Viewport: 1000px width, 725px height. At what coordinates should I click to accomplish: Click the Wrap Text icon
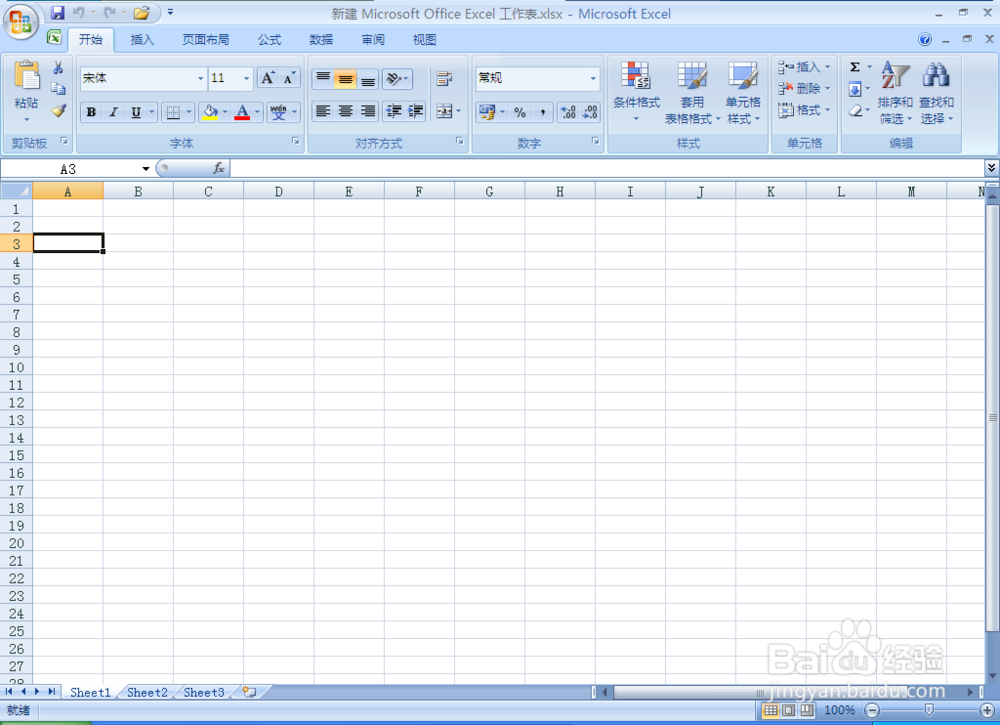point(444,78)
